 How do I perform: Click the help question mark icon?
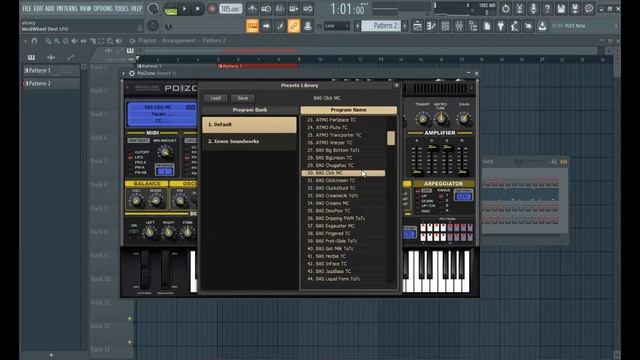pos(547,9)
